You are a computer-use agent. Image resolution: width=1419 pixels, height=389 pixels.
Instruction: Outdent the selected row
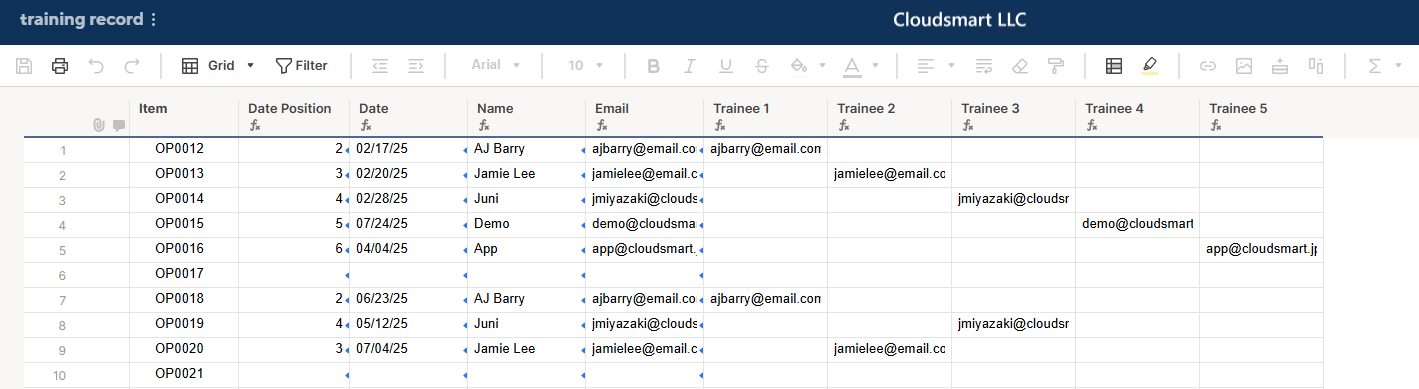point(380,66)
